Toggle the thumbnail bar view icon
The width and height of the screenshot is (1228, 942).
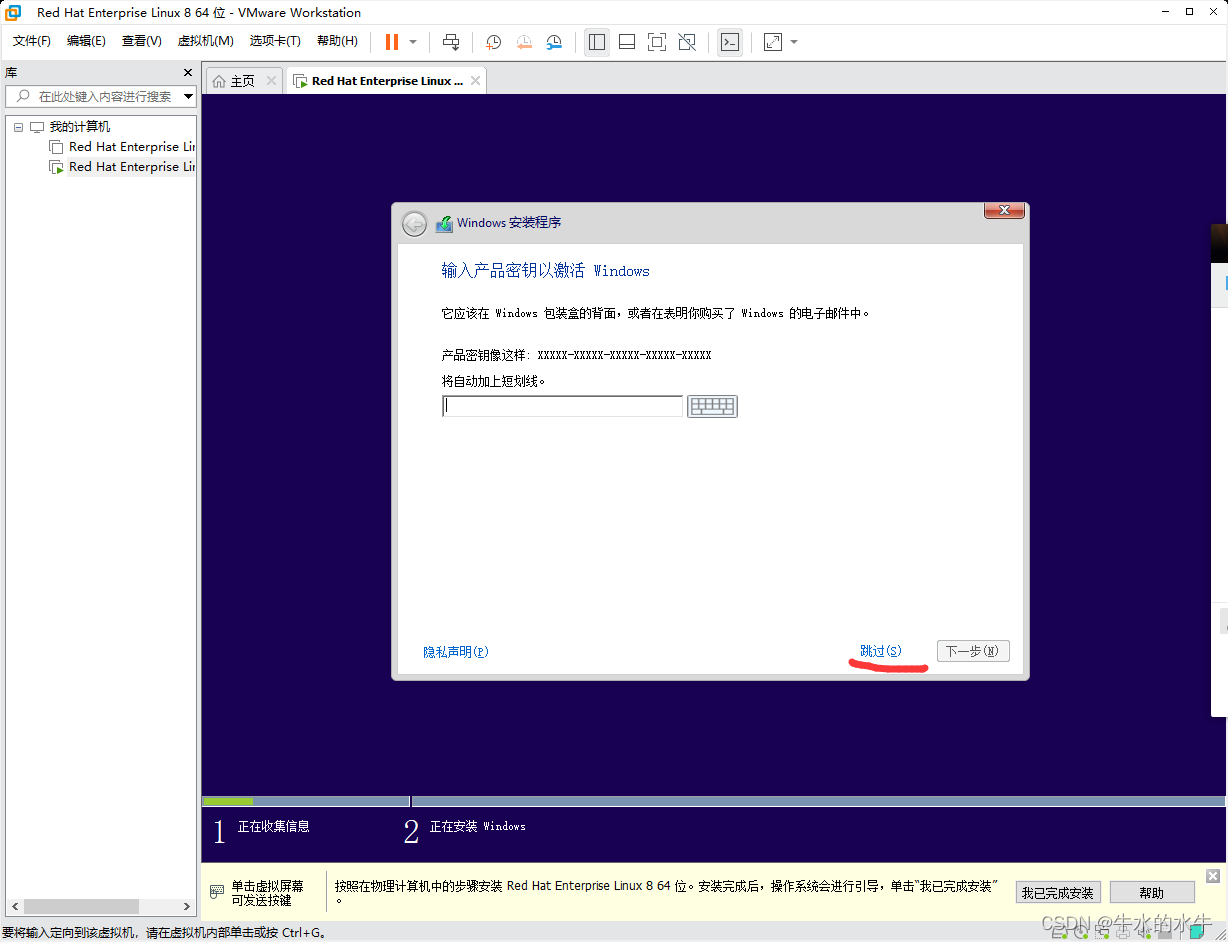627,42
